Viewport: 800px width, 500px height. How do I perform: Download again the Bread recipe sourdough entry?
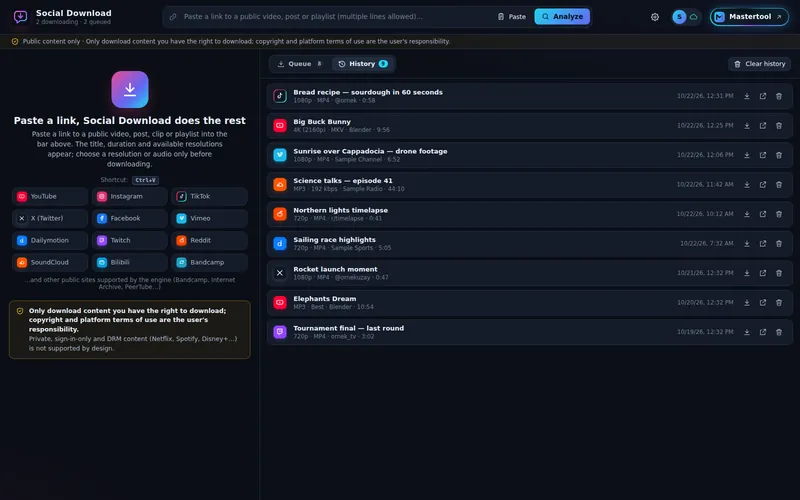pyautogui.click(x=746, y=96)
